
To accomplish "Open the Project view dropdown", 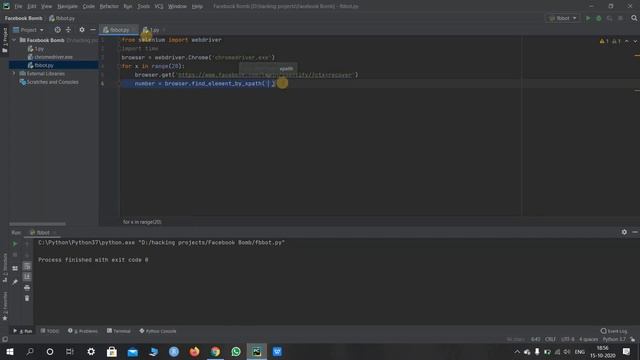I will pos(28,30).
